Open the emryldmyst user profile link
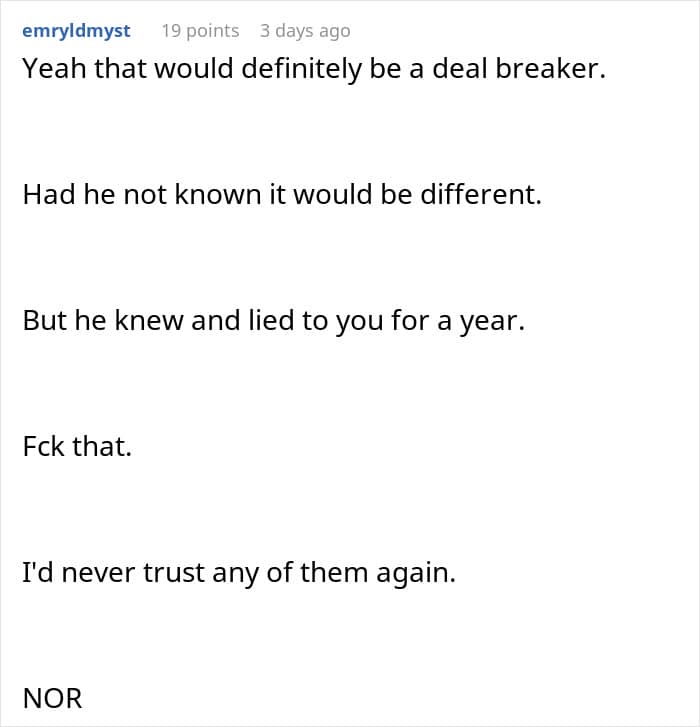The width and height of the screenshot is (700, 727). tap(76, 30)
